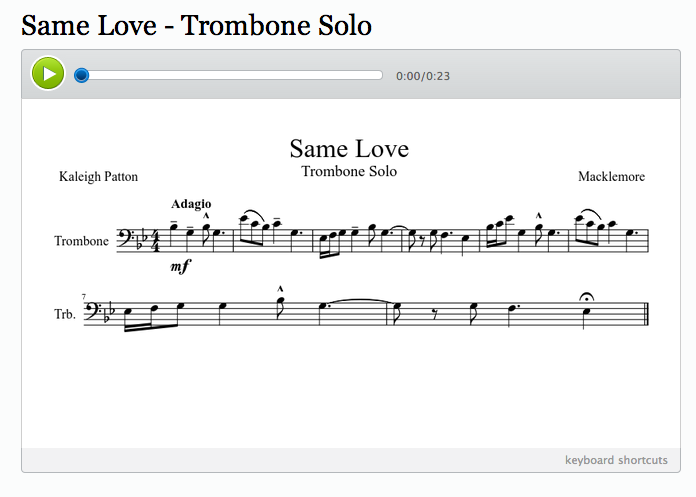Start playback with the green play button
This screenshot has width=696, height=497.
click(48, 74)
